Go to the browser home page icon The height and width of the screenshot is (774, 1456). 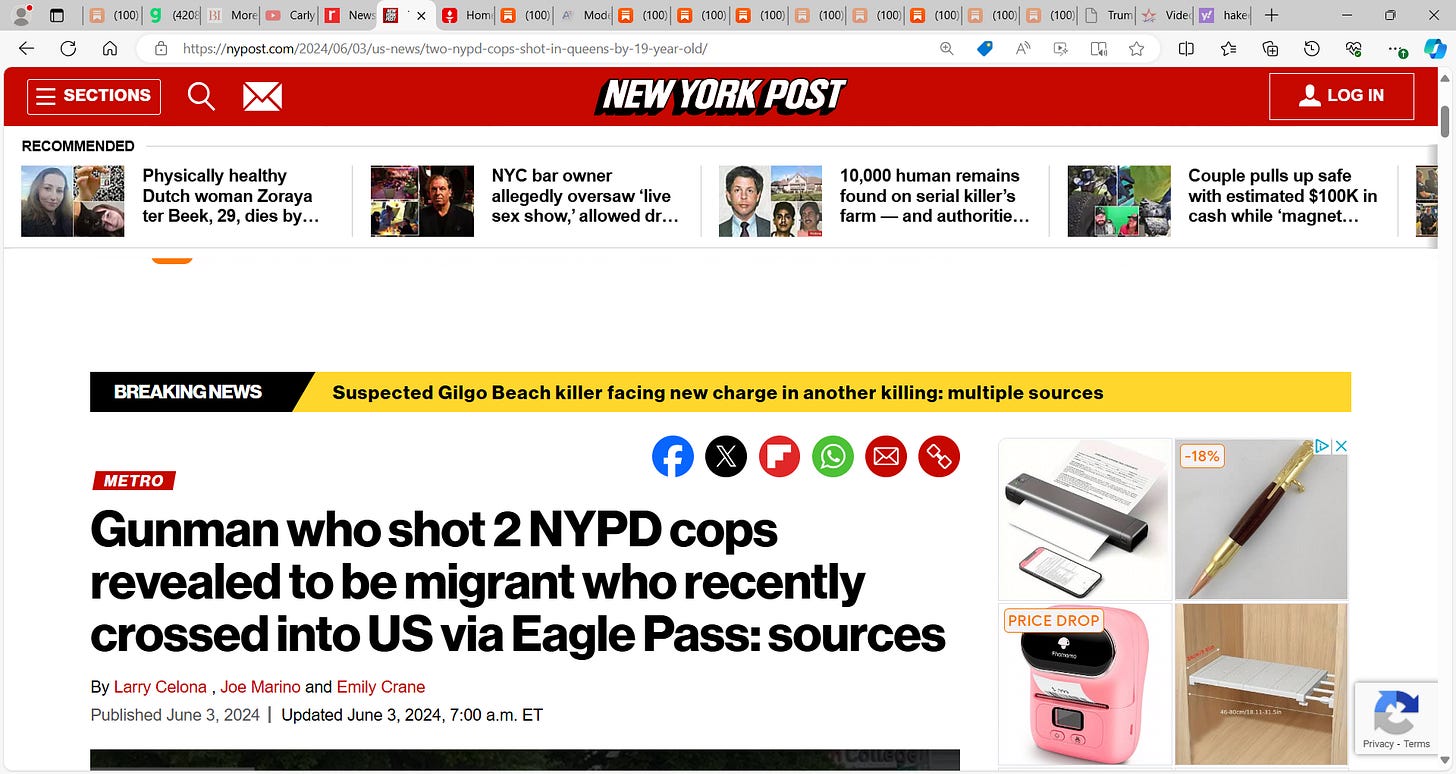110,48
